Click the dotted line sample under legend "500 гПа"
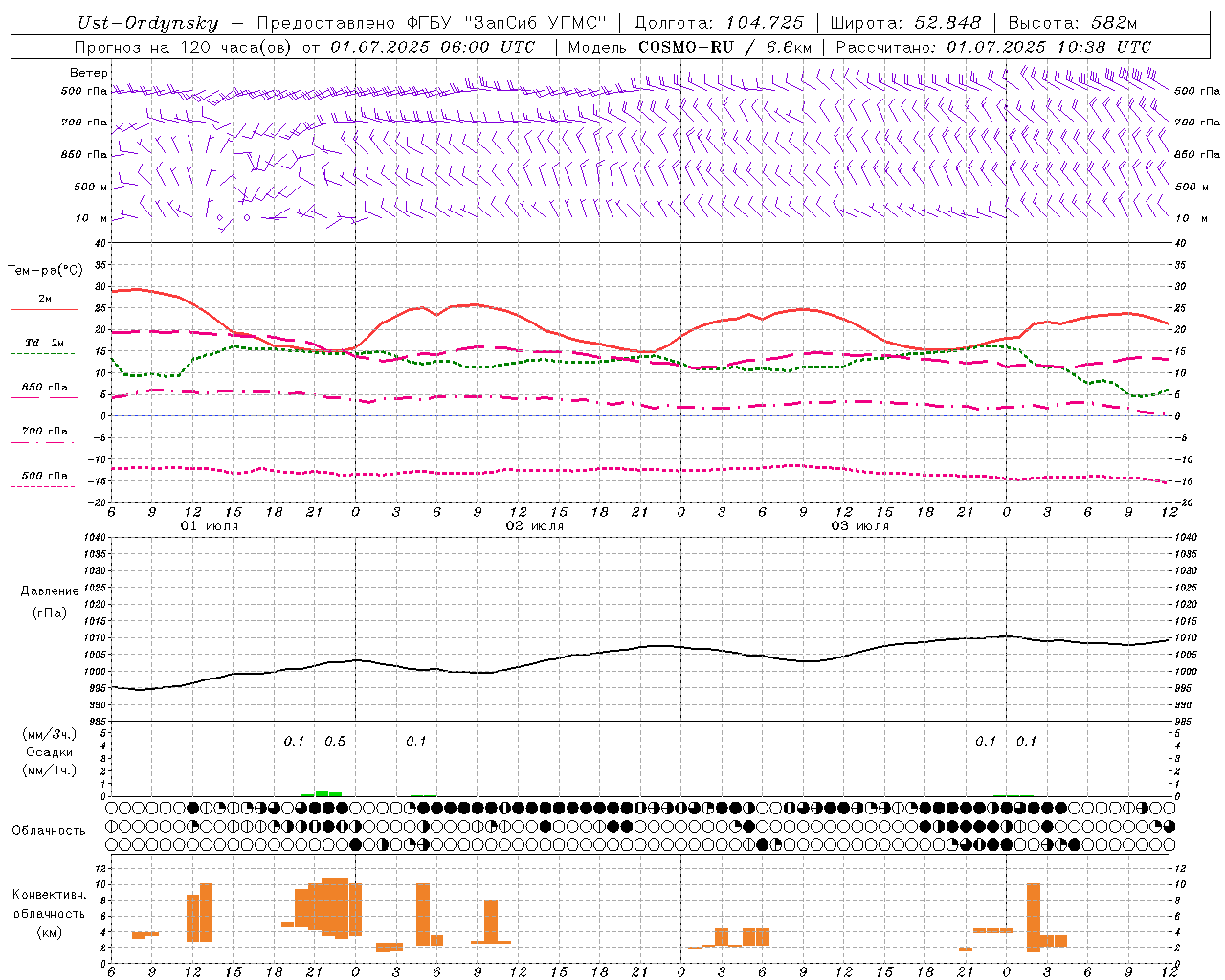The height and width of the screenshot is (980, 1225). pyautogui.click(x=42, y=486)
